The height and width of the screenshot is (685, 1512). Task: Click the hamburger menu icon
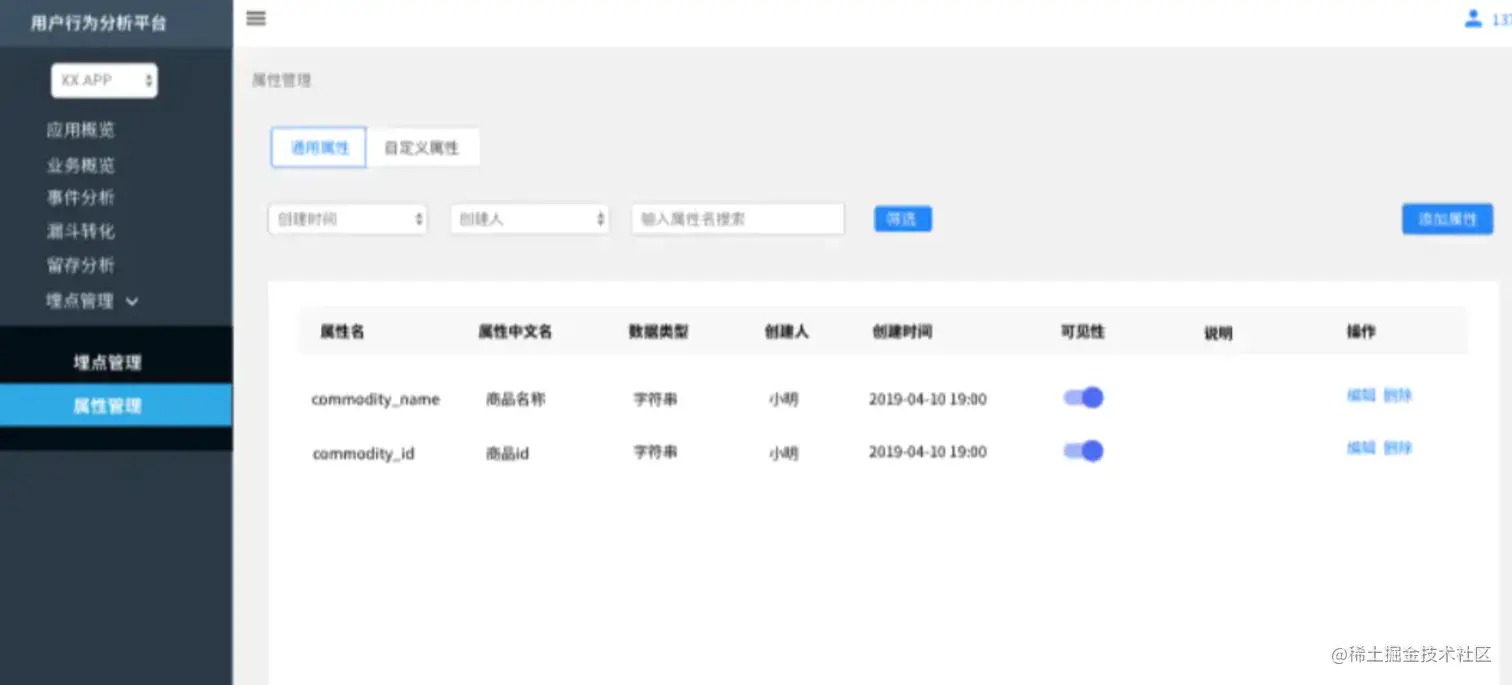(x=256, y=18)
